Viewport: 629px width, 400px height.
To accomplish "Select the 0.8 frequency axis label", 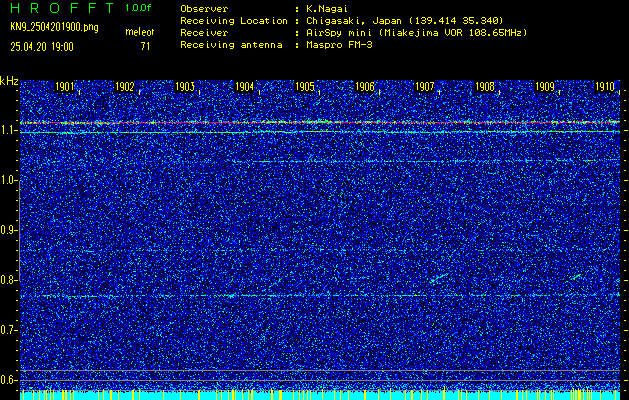I will [8, 280].
